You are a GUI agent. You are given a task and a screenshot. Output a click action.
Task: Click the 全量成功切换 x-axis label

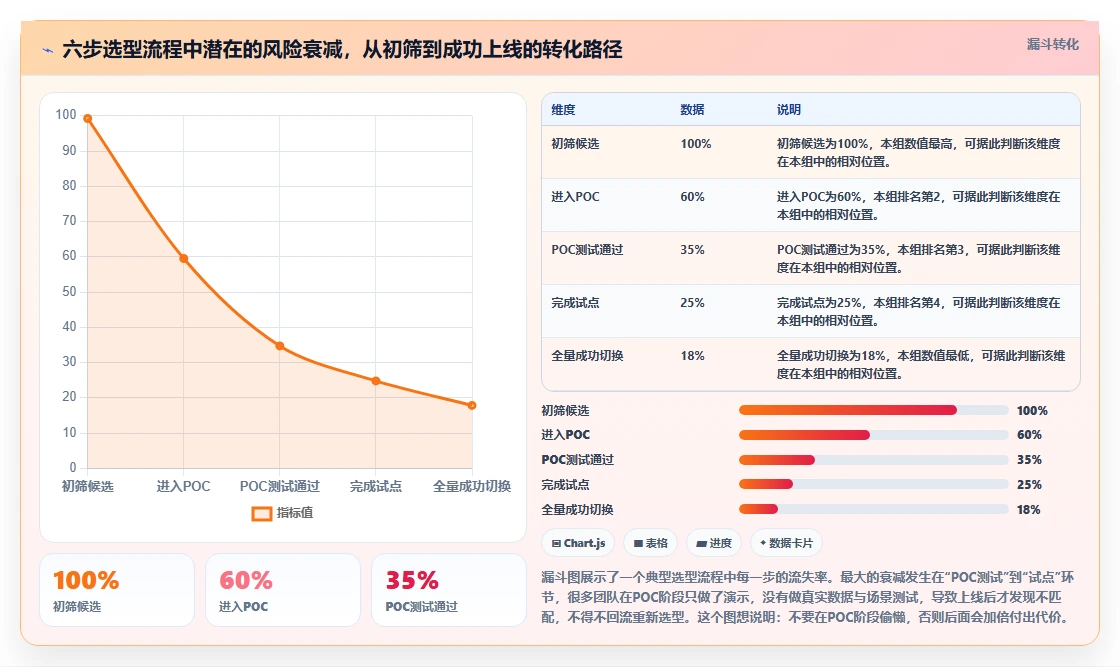click(472, 486)
